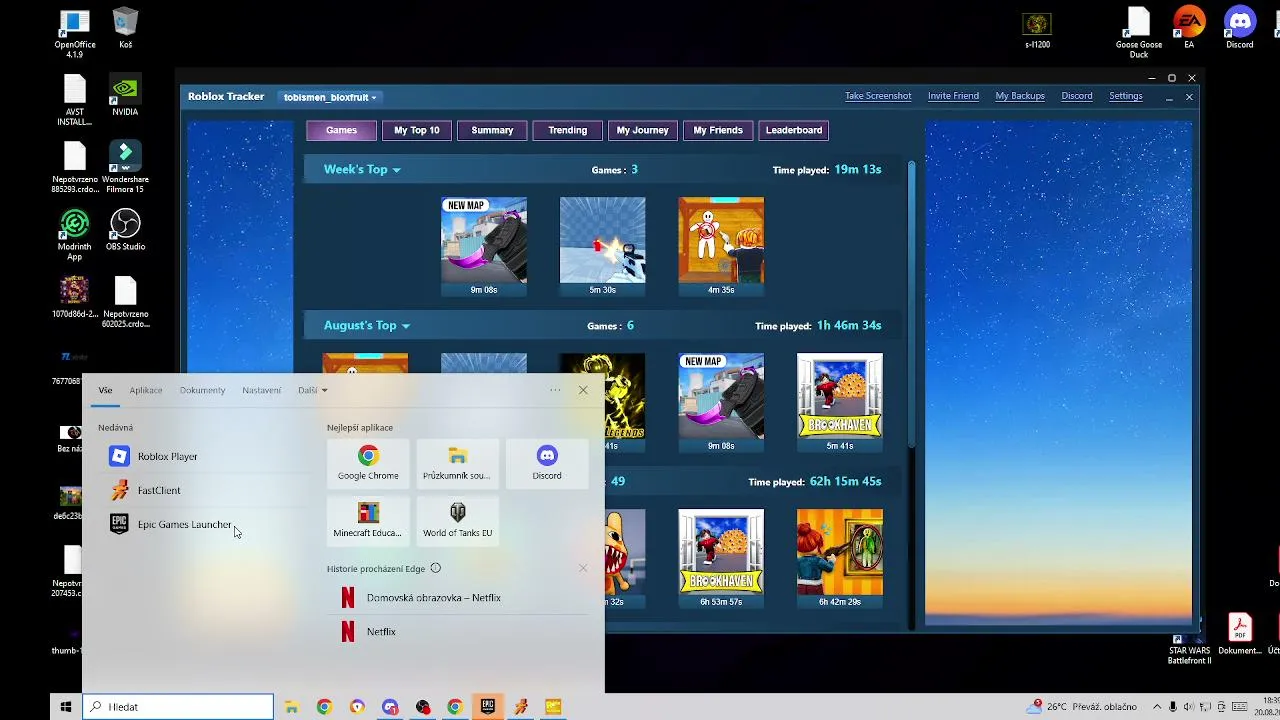Open Roblox Tracker Settings link
The width and height of the screenshot is (1280, 720).
pos(1126,96)
